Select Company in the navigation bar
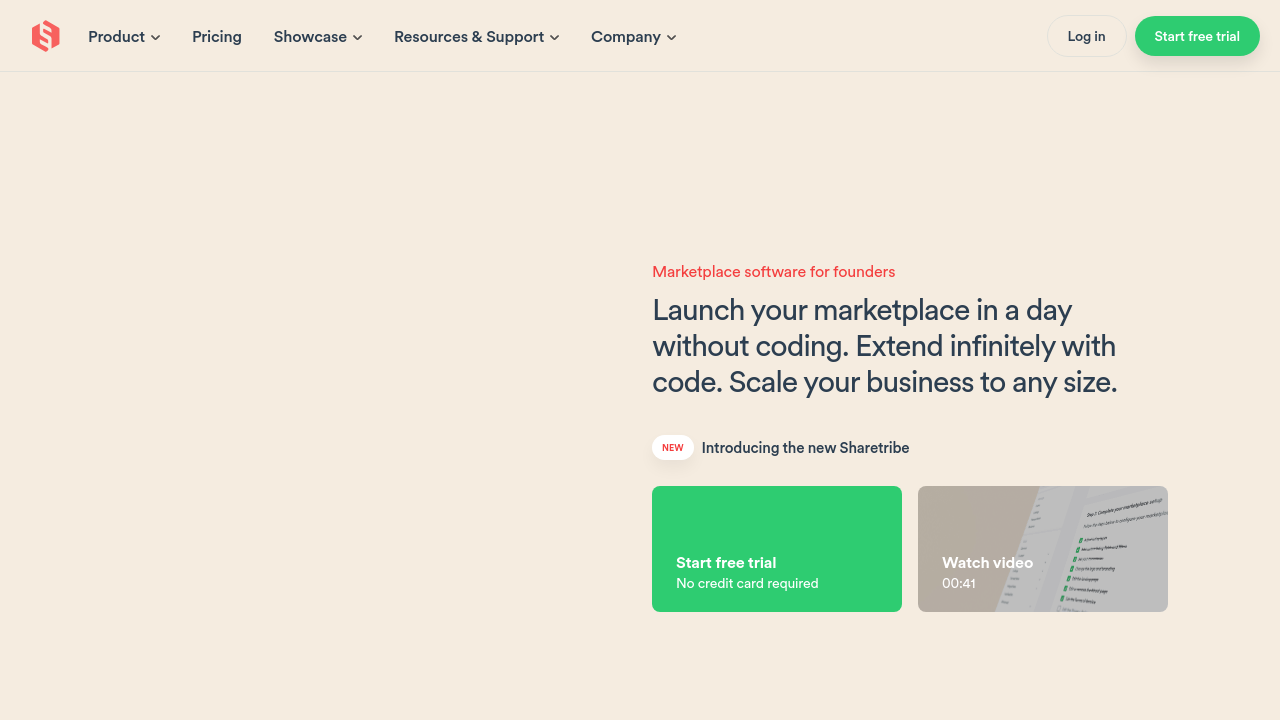The image size is (1280, 720). coord(625,37)
